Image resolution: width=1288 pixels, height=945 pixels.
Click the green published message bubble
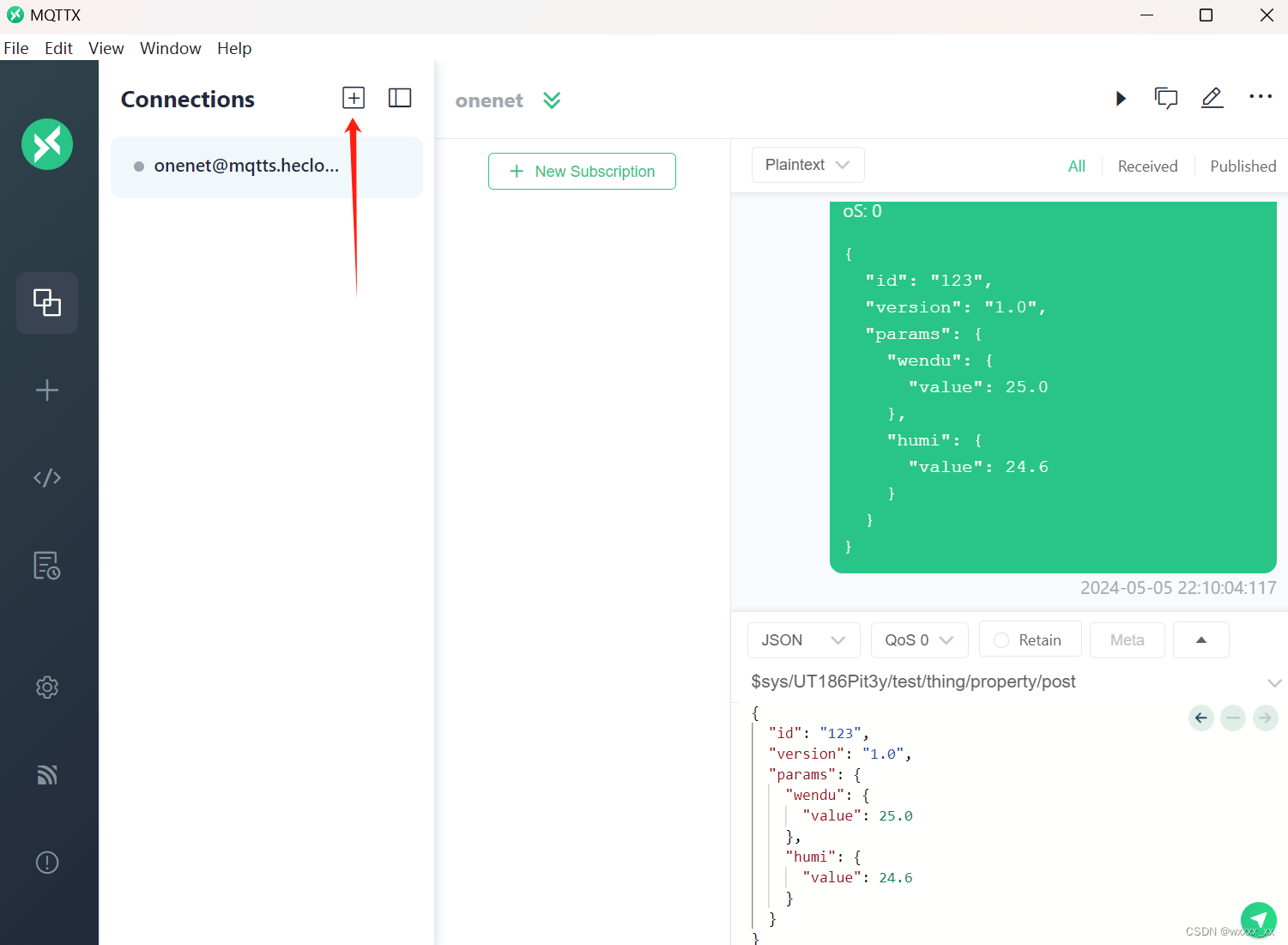pos(1053,387)
